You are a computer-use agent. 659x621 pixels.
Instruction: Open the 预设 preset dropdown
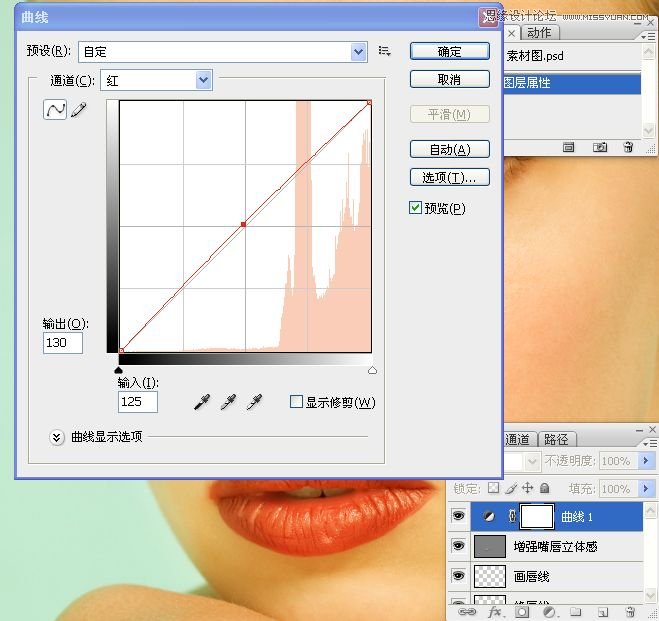(358, 52)
